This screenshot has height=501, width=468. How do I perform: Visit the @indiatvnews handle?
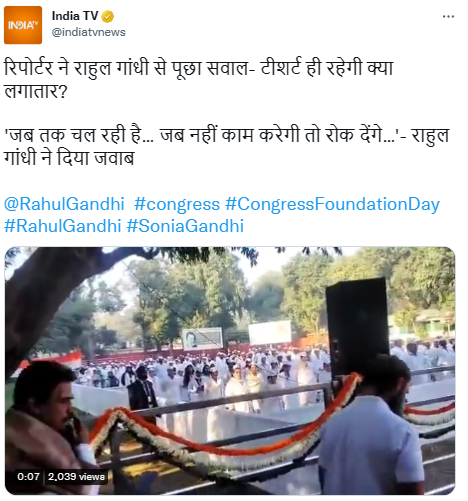click(x=88, y=32)
